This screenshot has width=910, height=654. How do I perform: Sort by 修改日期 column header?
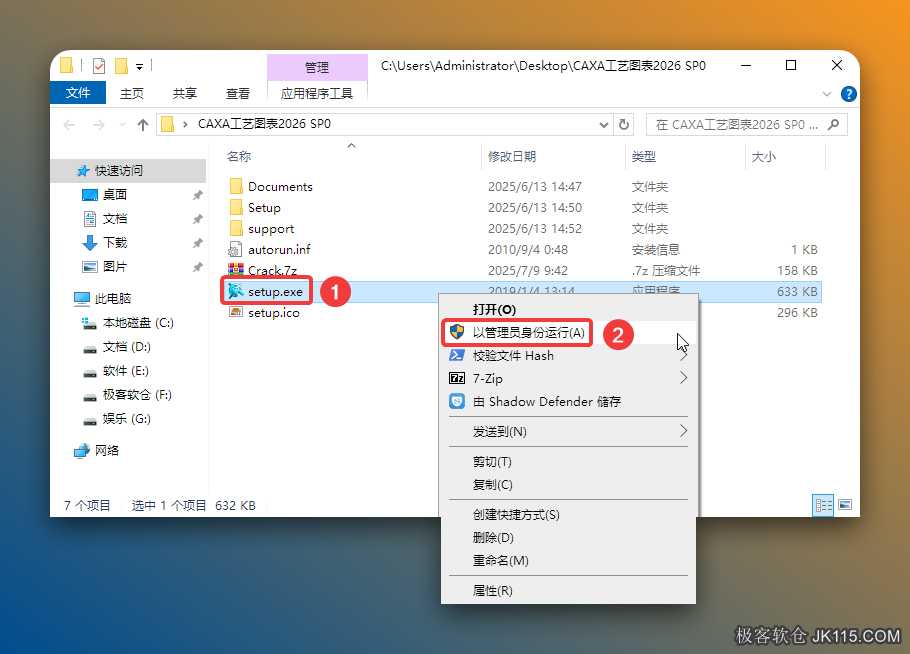tap(512, 156)
